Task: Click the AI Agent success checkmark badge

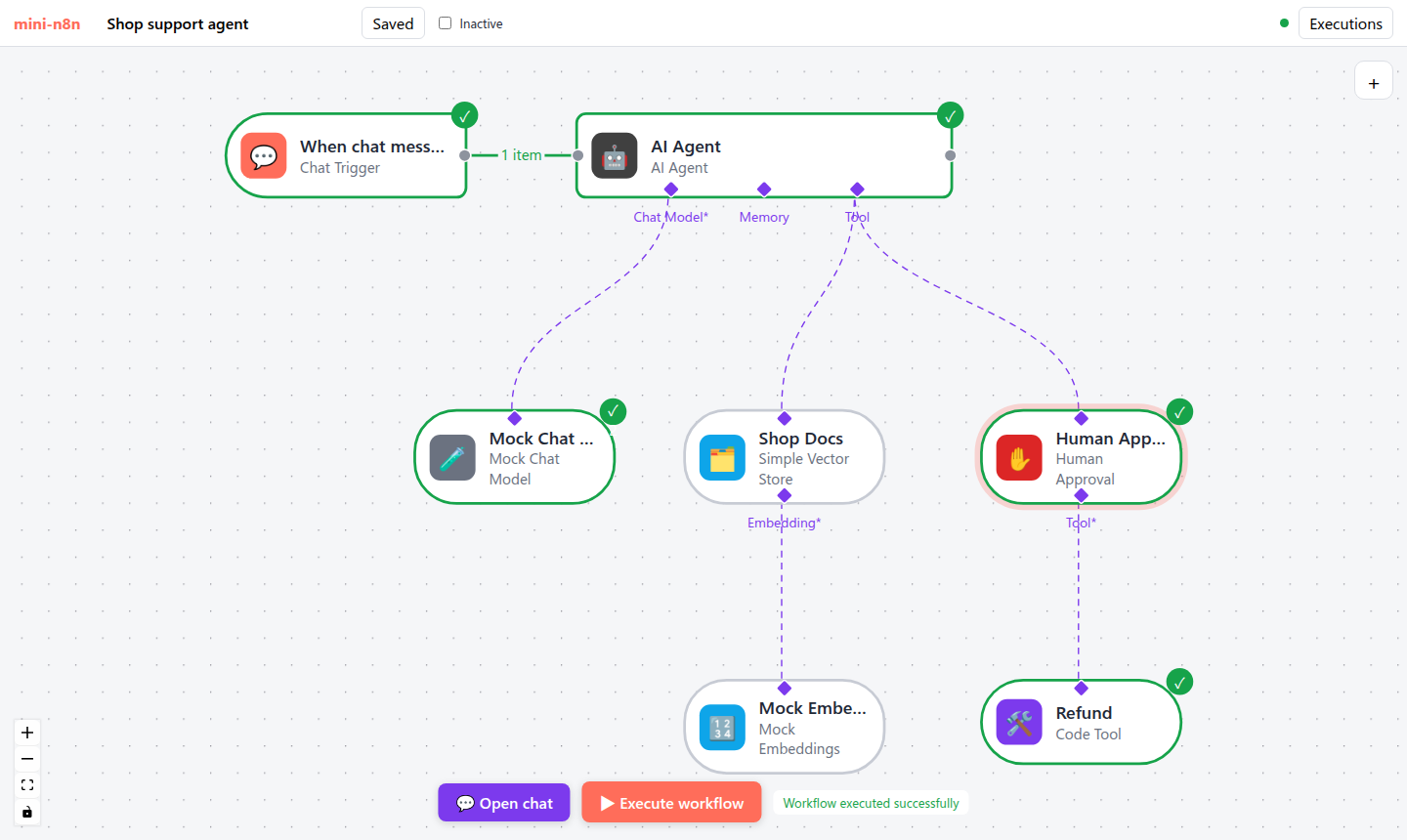Action: (950, 115)
